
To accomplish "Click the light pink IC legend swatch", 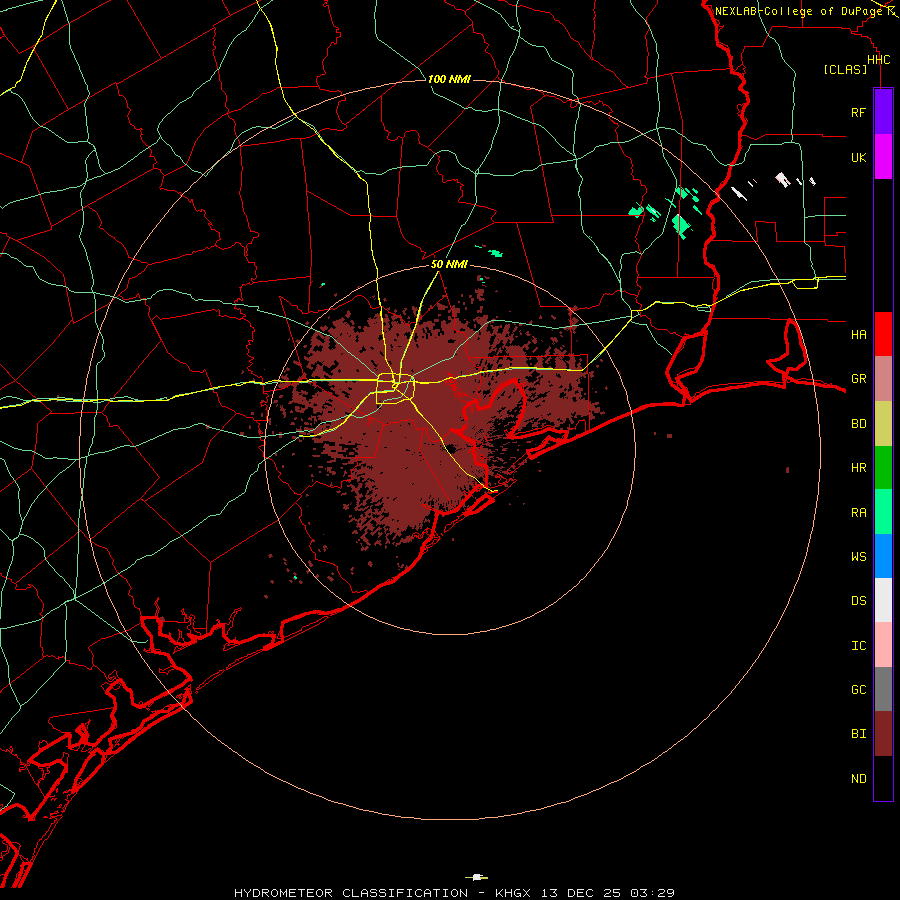I will coord(883,645).
